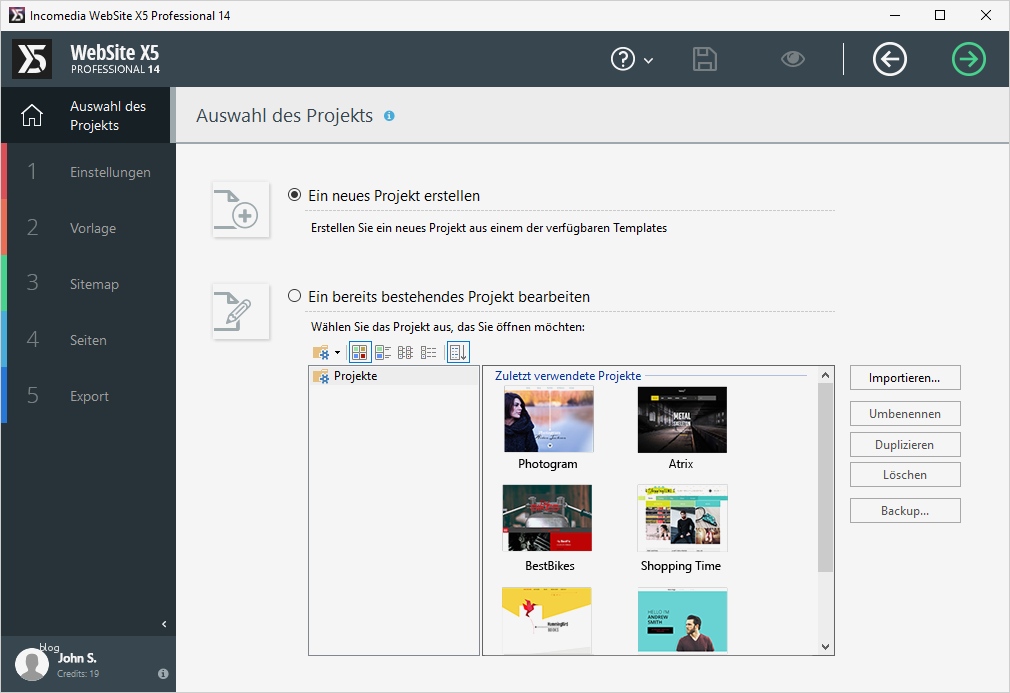Switch to list view
Image resolution: width=1010 pixels, height=693 pixels.
[428, 352]
